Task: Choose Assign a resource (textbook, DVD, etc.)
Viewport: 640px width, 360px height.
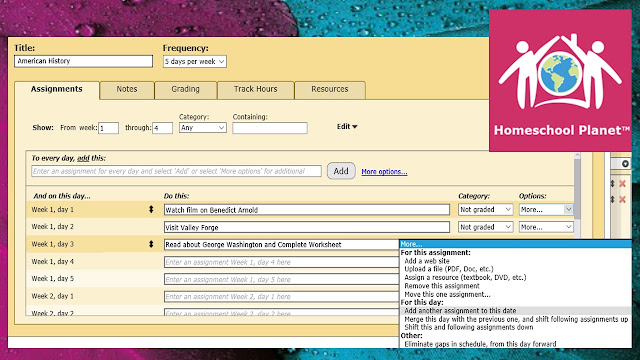Action: pyautogui.click(x=465, y=278)
